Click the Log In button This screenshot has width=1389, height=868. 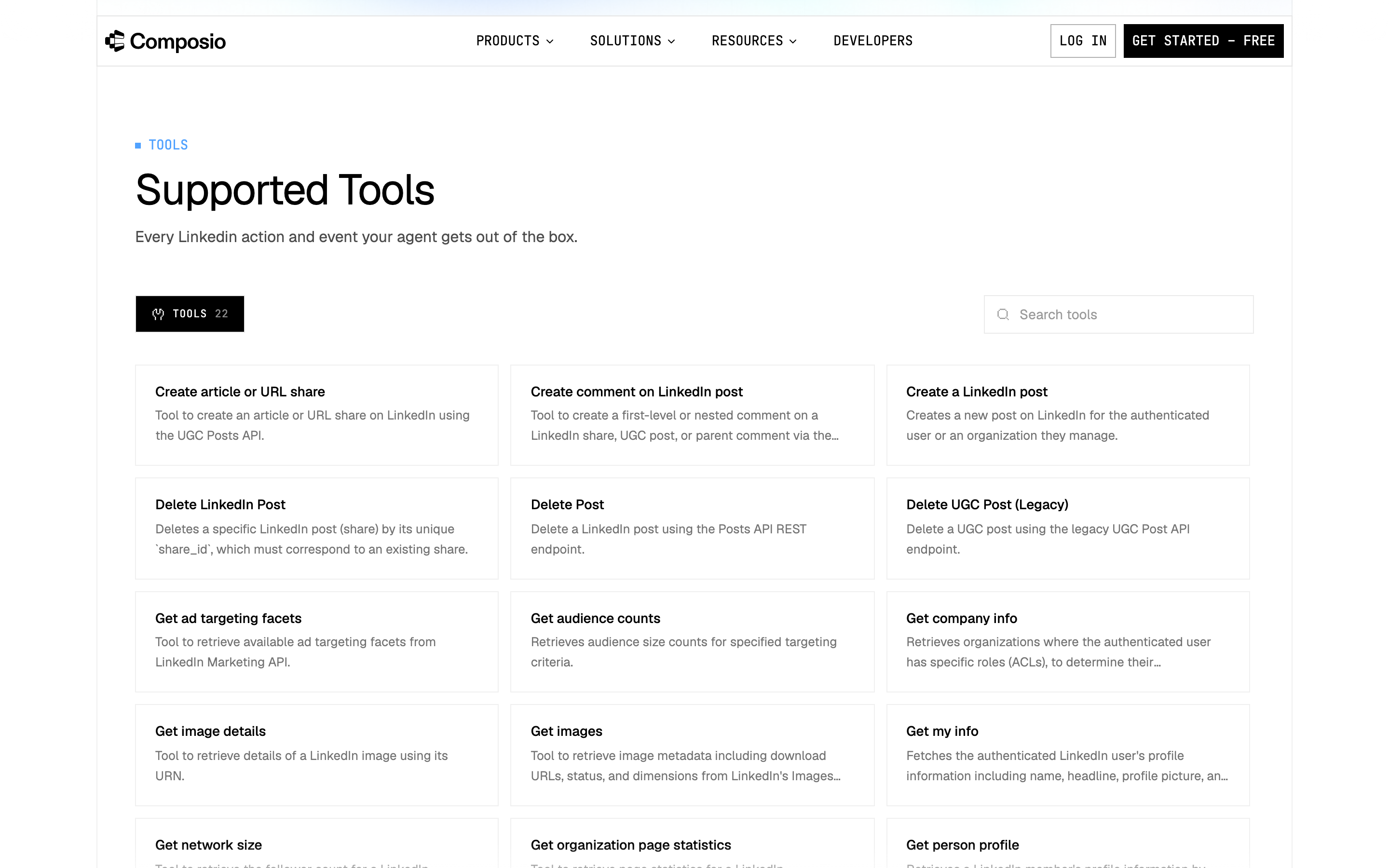[x=1082, y=41]
